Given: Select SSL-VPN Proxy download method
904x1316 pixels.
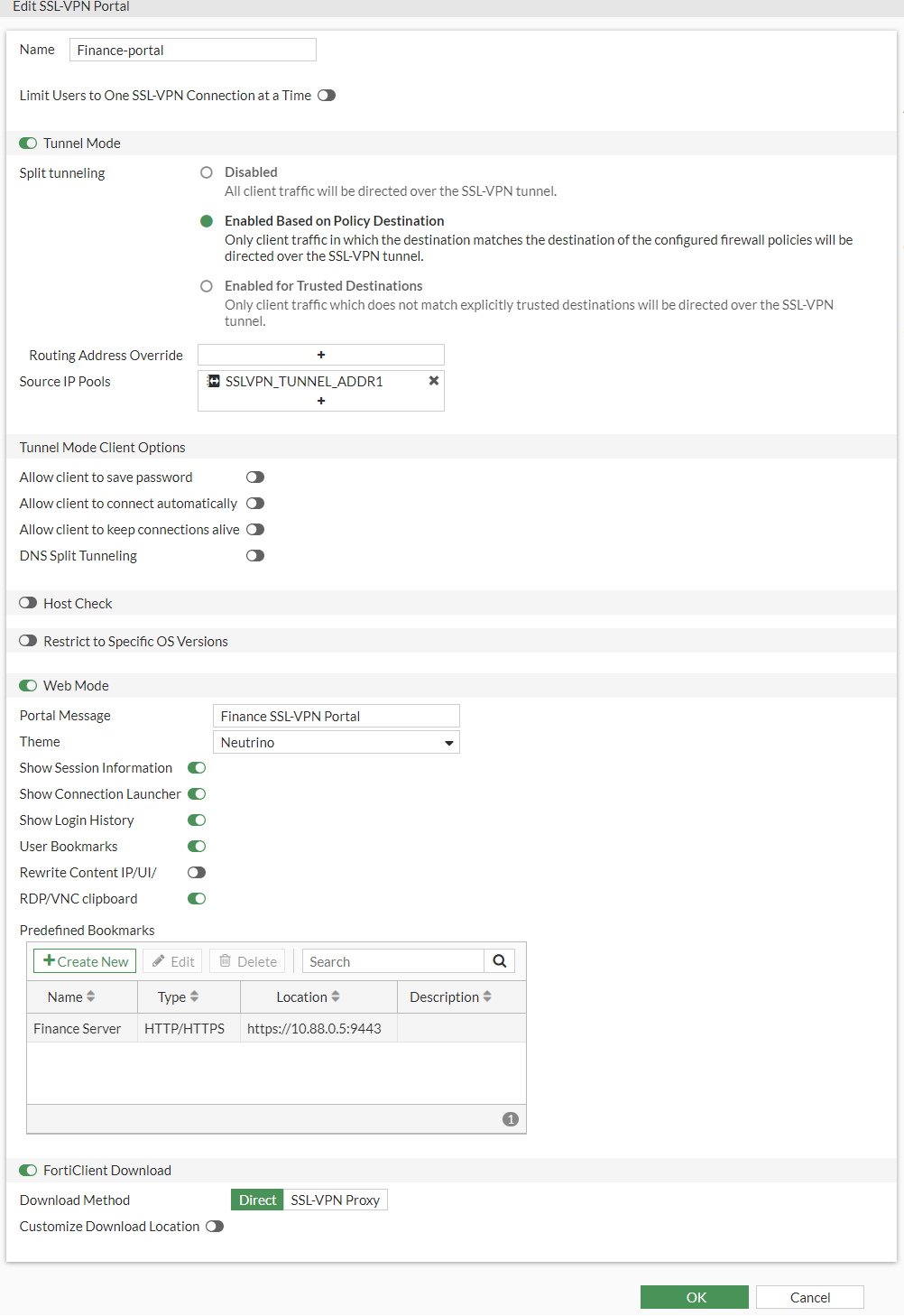Looking at the screenshot, I should point(335,1200).
